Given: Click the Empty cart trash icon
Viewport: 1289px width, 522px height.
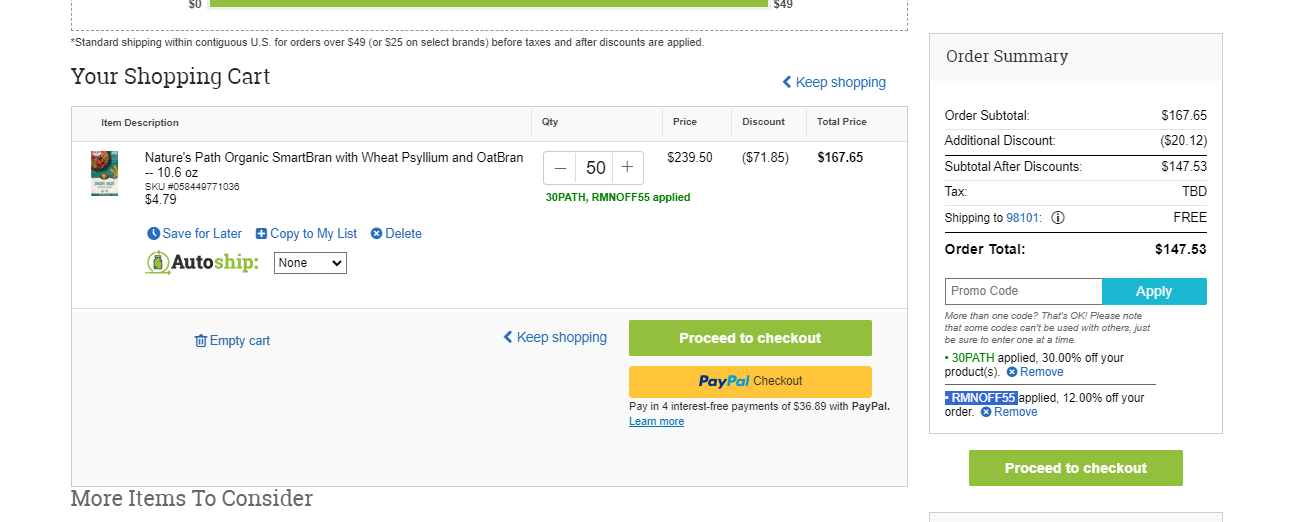Looking at the screenshot, I should tap(200, 341).
